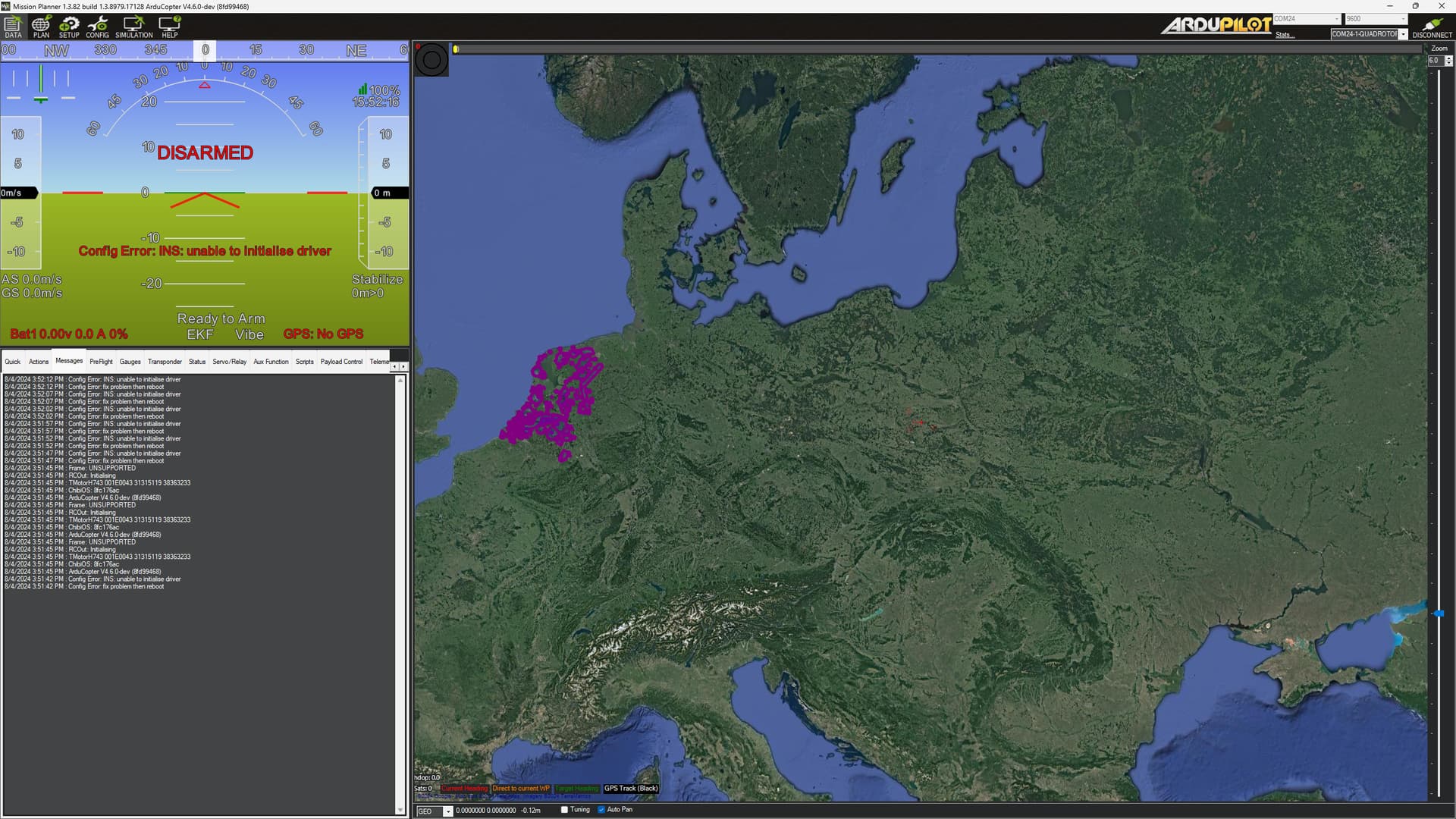Click the DISARMED status text
Image resolution: width=1456 pixels, height=819 pixels.
tap(205, 152)
